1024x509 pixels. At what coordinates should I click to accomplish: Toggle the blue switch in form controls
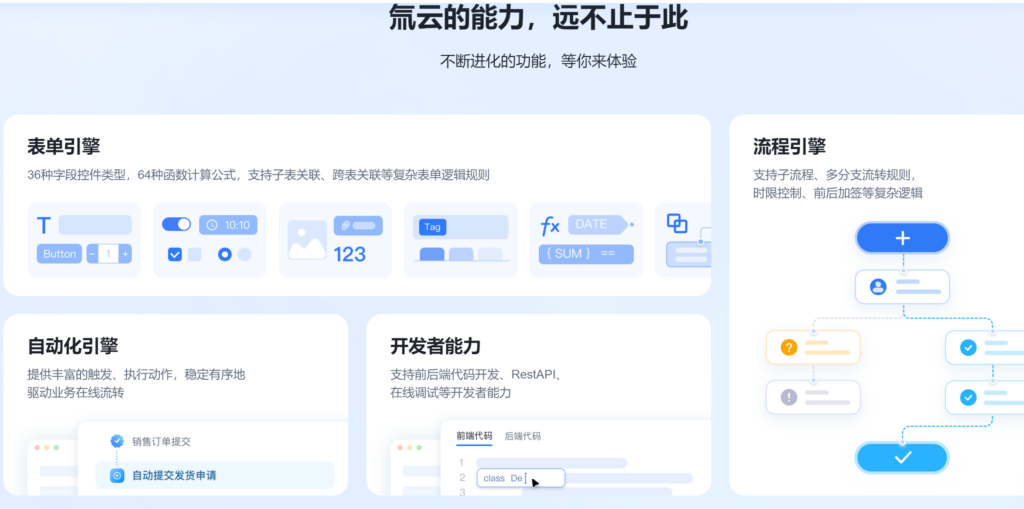pyautogui.click(x=176, y=224)
